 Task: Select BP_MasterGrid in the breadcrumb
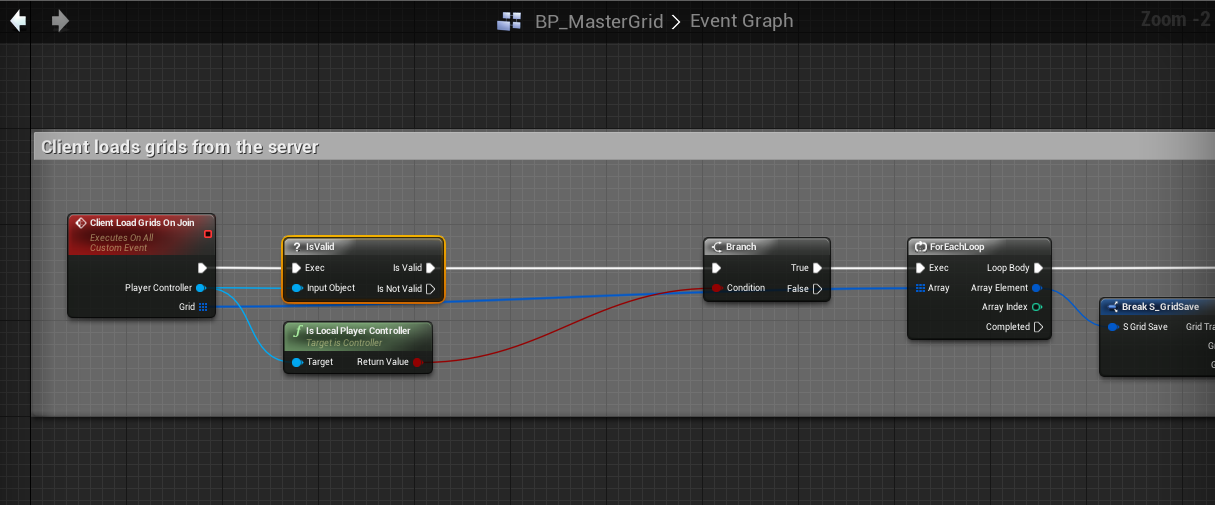(x=599, y=21)
